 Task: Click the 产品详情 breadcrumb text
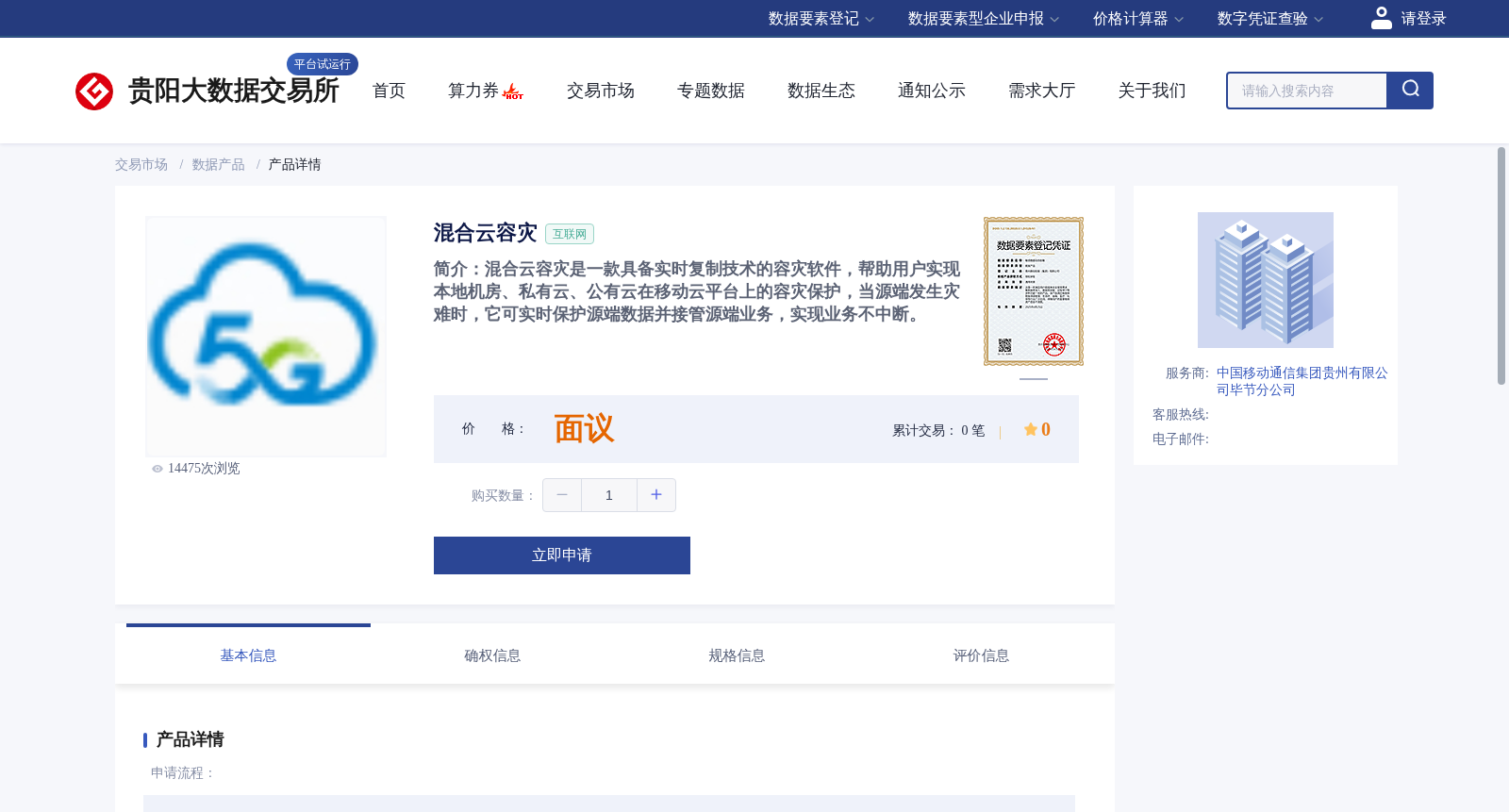pos(295,165)
